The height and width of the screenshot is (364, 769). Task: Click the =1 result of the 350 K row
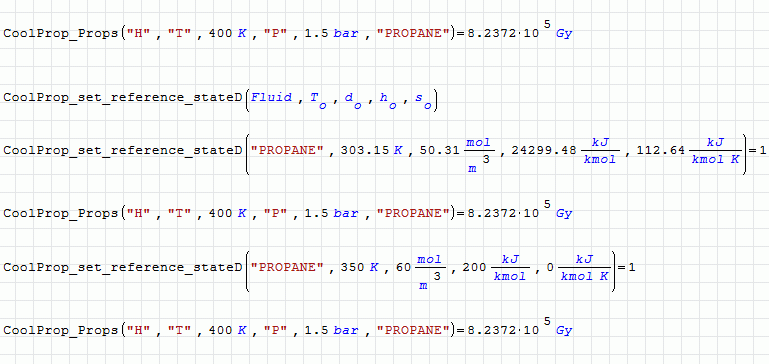point(627,267)
